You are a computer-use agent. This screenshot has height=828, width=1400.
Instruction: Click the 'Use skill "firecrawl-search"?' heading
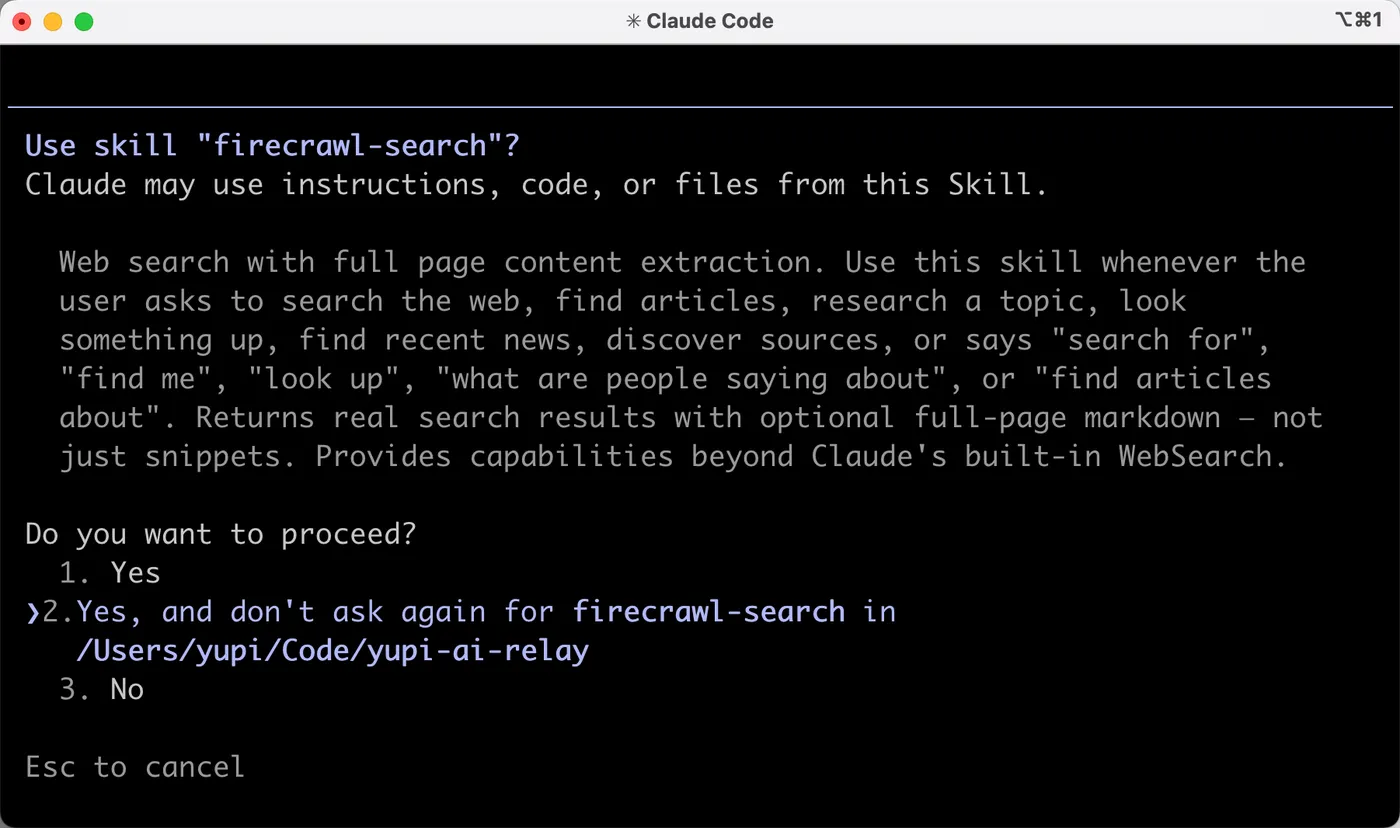pos(273,145)
